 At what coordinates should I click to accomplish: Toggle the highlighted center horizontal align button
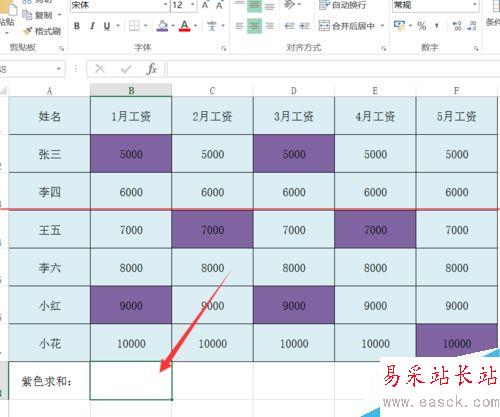[254, 26]
